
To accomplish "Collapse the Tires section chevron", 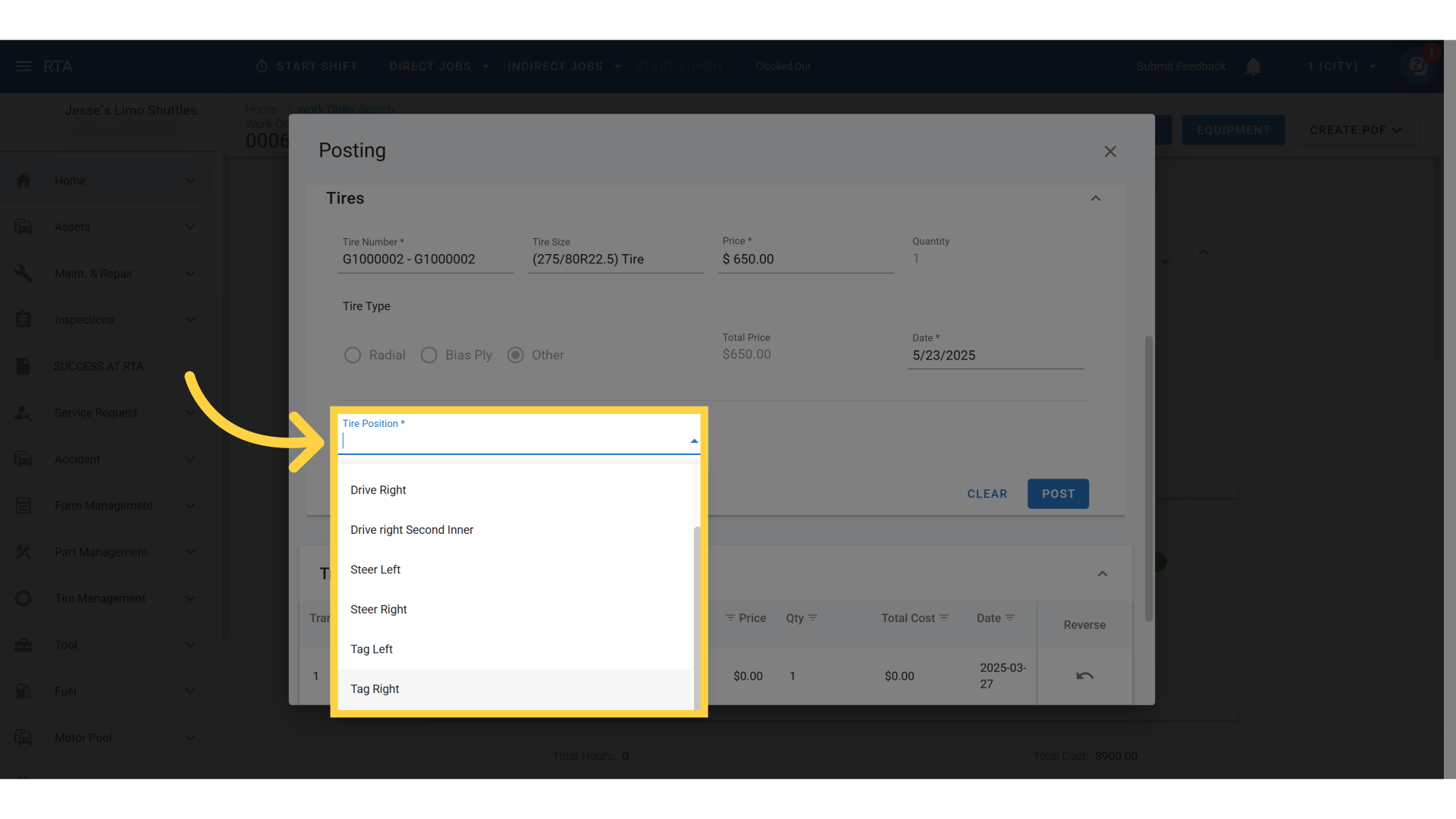I will [1095, 199].
